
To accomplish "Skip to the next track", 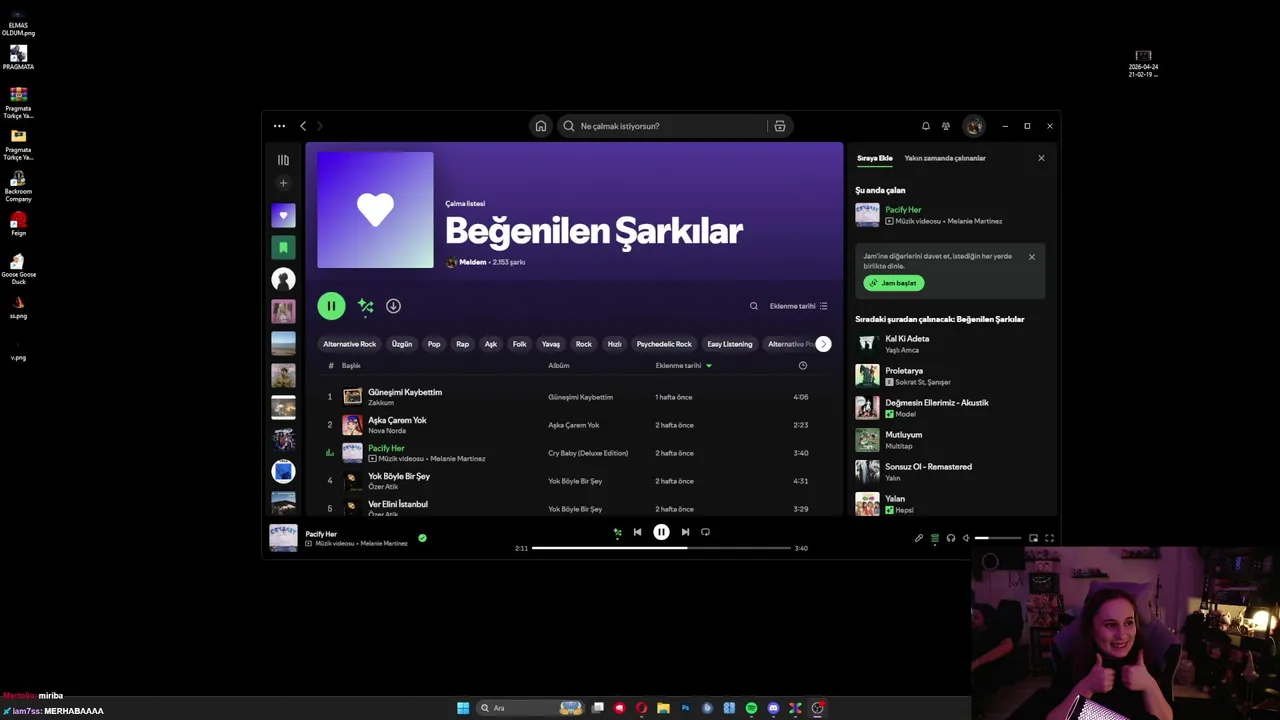I will (x=685, y=532).
